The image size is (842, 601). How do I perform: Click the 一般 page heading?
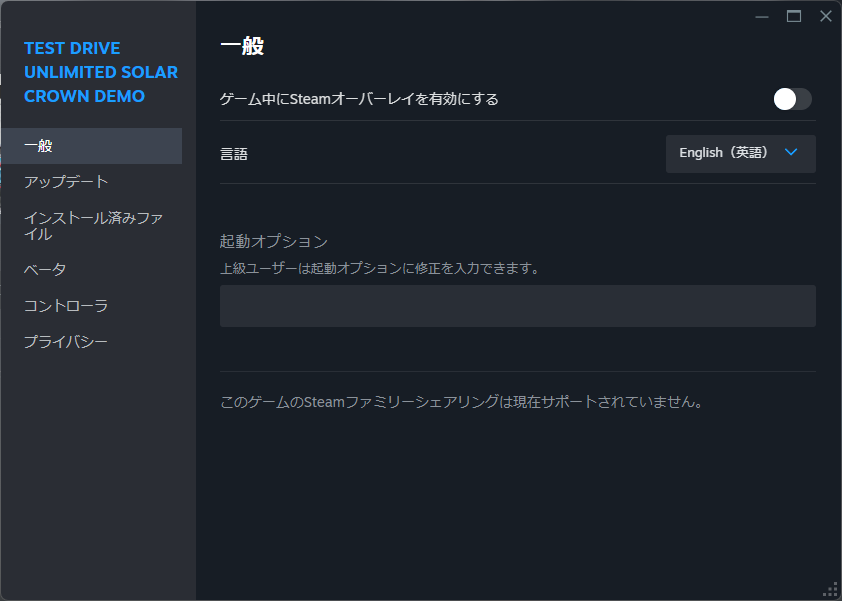(x=242, y=46)
